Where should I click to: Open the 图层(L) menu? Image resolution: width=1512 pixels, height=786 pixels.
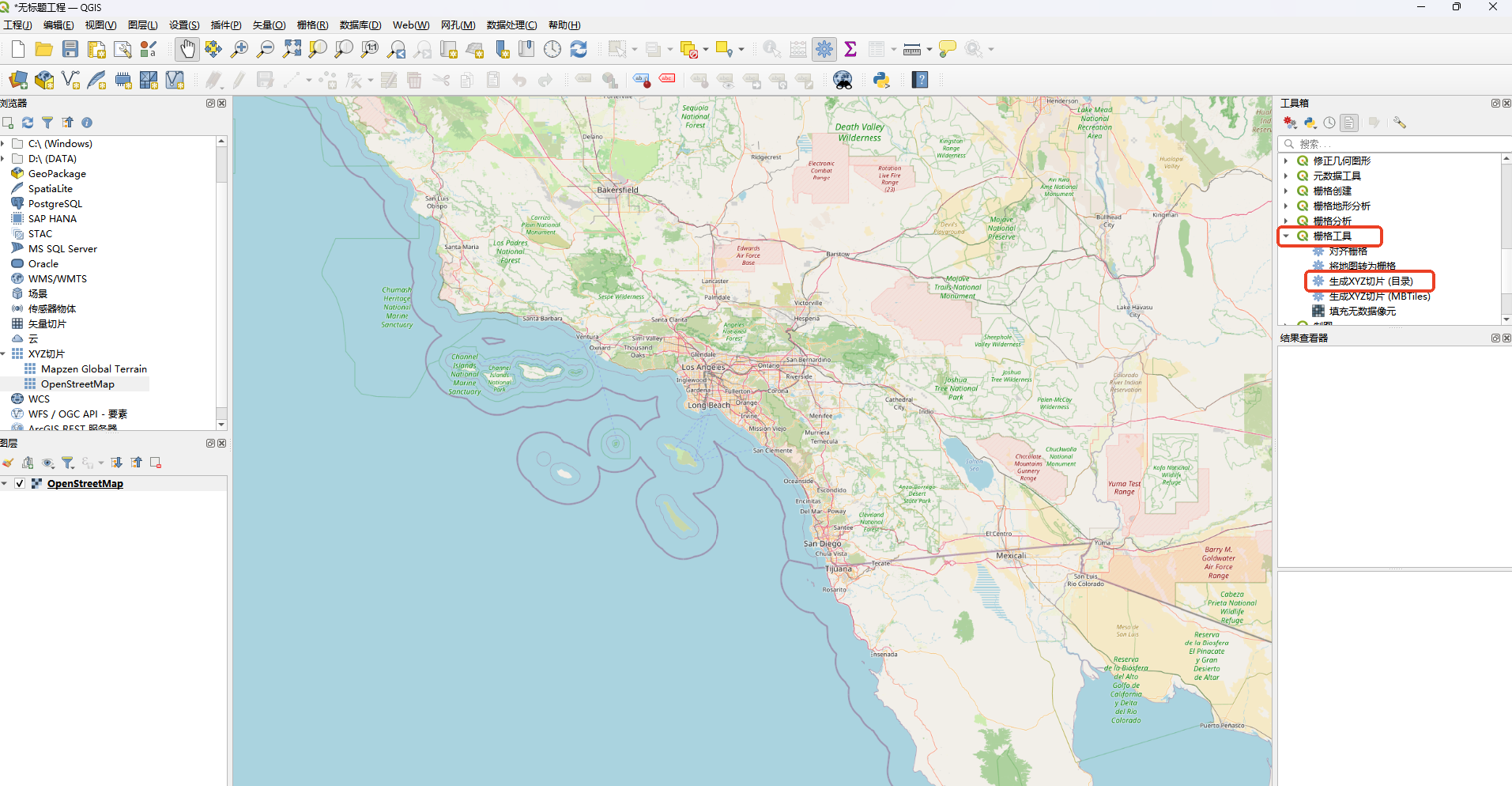[x=143, y=25]
